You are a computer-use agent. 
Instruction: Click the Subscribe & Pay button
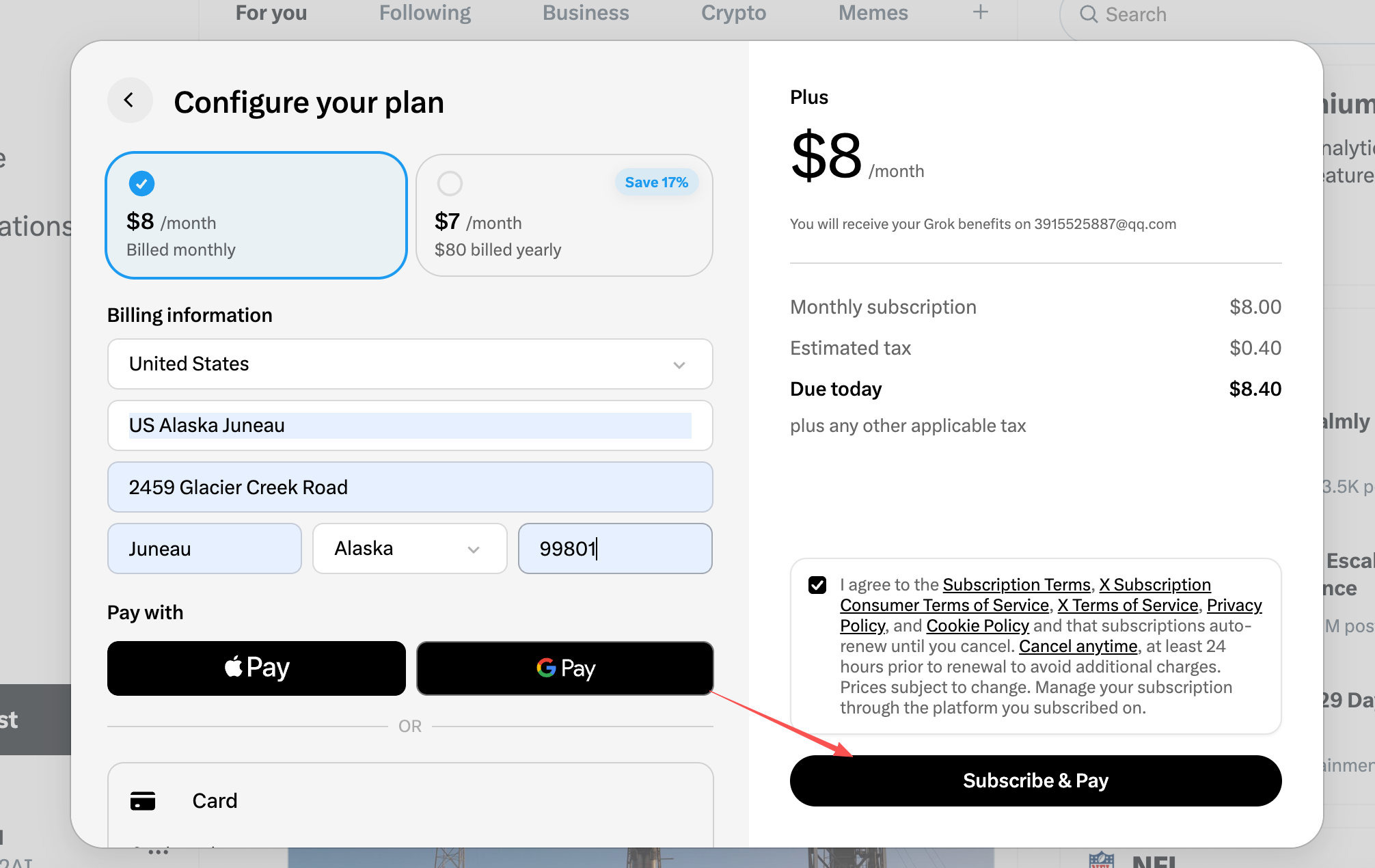coord(1035,781)
